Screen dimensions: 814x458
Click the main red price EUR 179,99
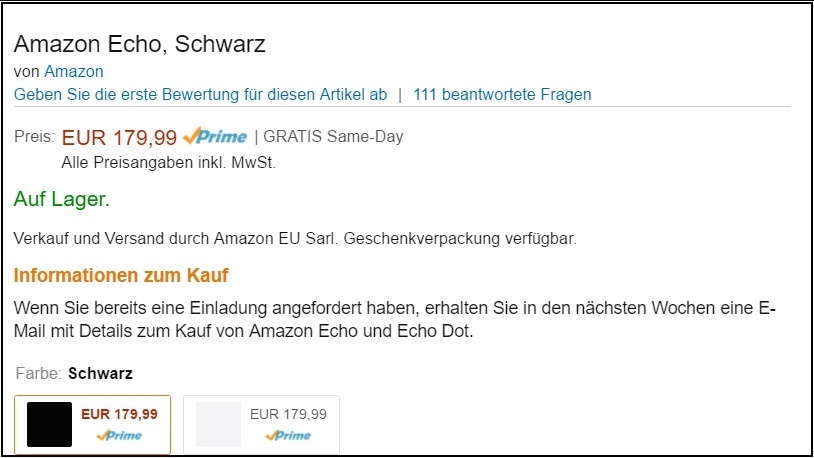pos(119,137)
